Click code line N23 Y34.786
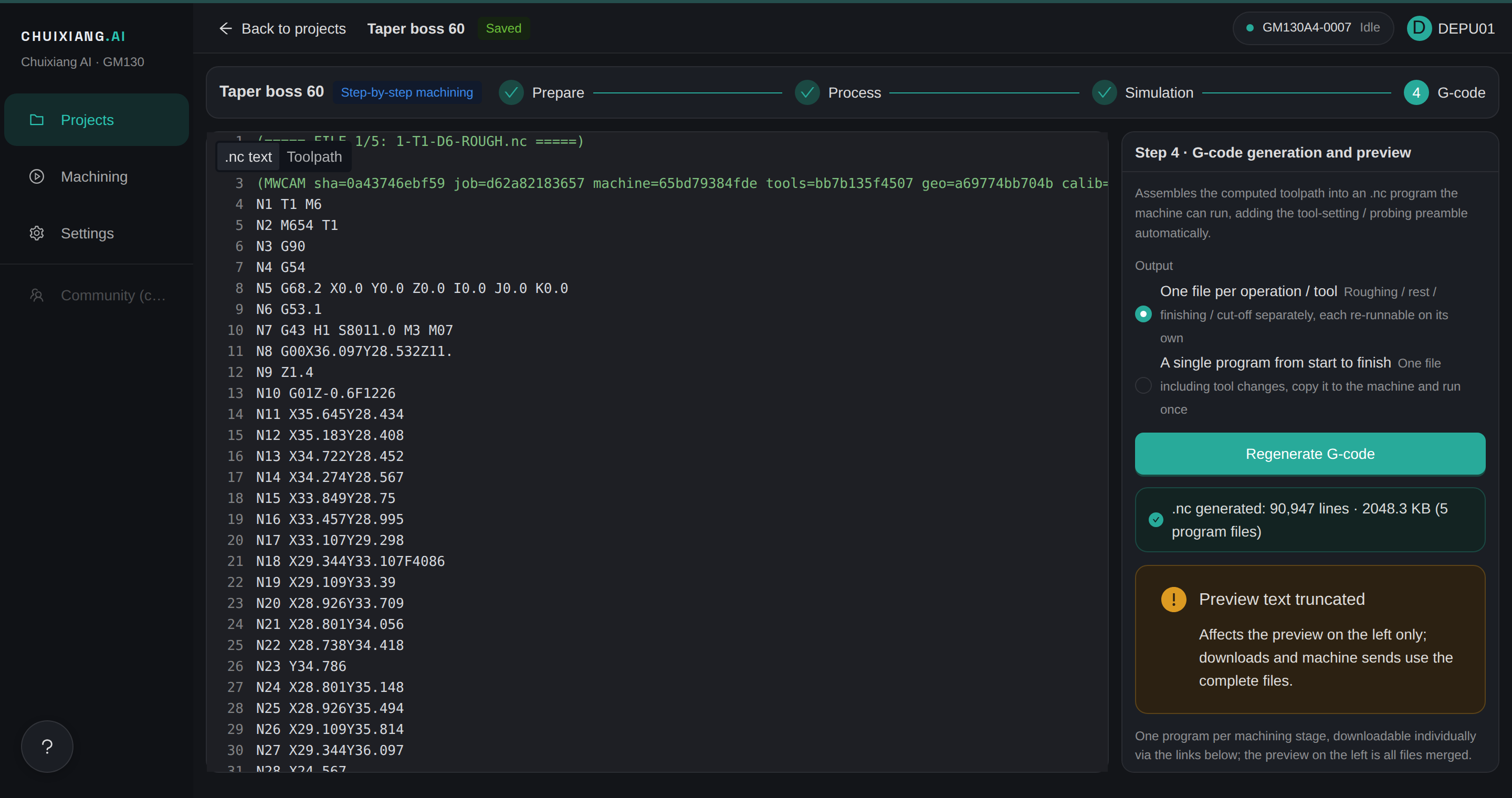The image size is (1512, 798). 300,666
